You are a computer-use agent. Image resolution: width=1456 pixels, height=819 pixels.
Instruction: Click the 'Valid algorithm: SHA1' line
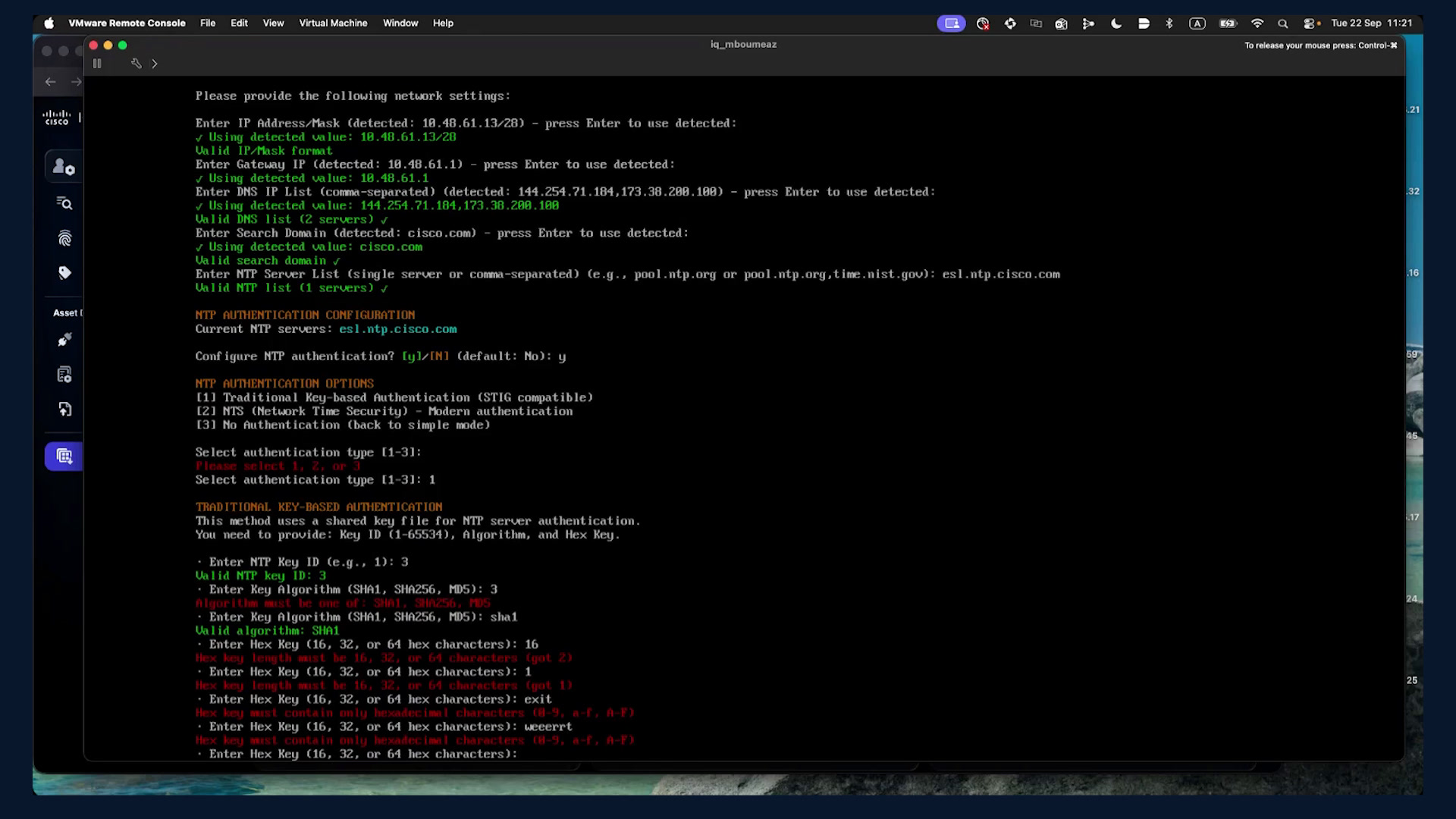267,631
